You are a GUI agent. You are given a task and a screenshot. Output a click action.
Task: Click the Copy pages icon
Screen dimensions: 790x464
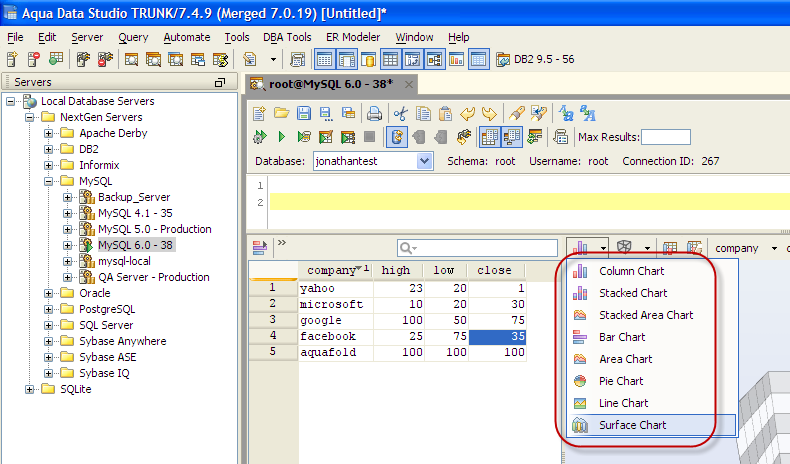[x=423, y=113]
